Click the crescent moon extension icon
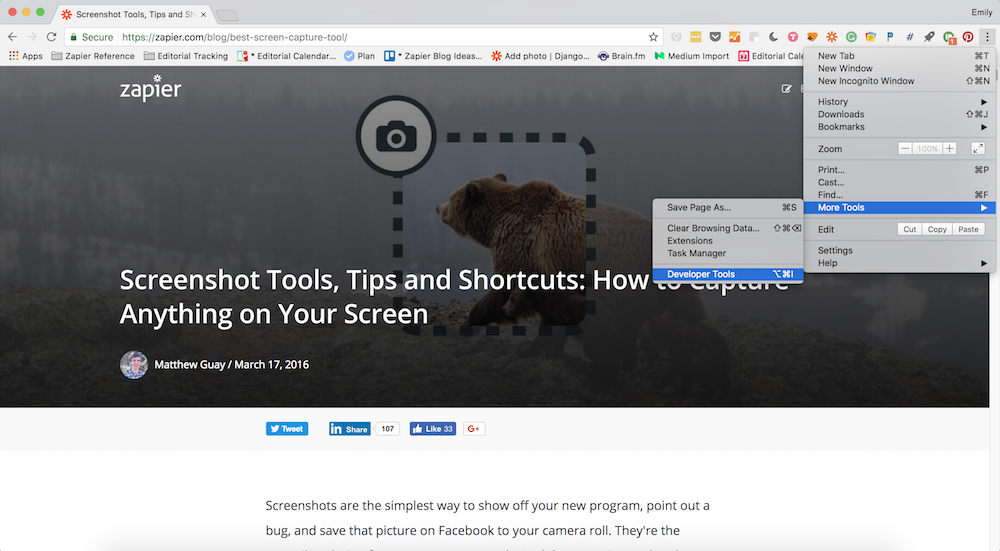The width and height of the screenshot is (1000, 551). (774, 37)
